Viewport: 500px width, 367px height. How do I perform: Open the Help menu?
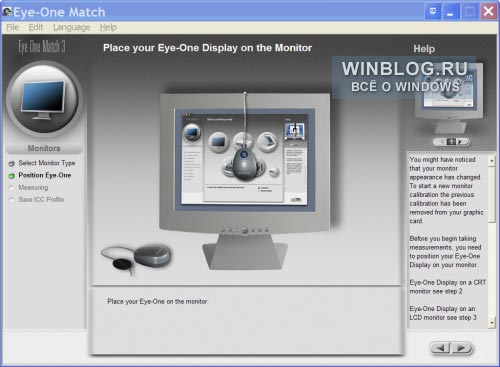point(108,27)
